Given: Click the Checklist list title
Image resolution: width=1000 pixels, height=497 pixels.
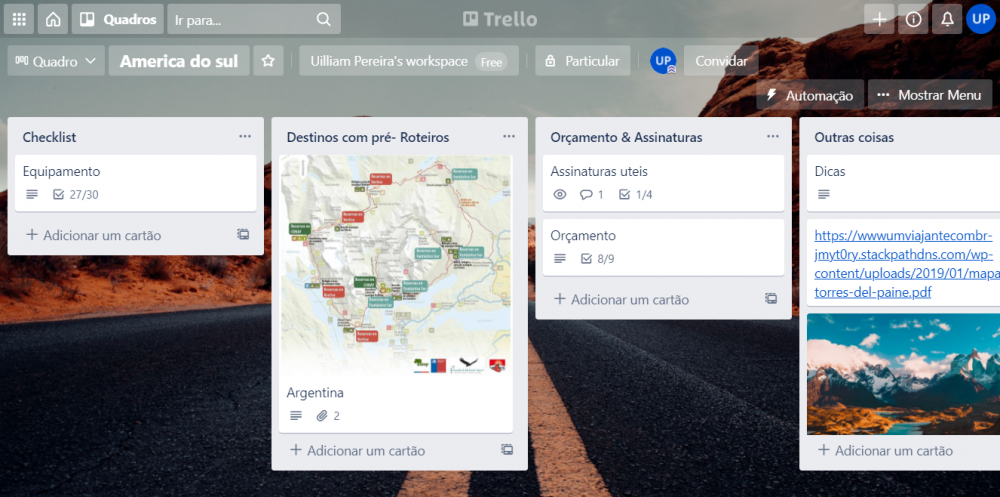Looking at the screenshot, I should 50,137.
